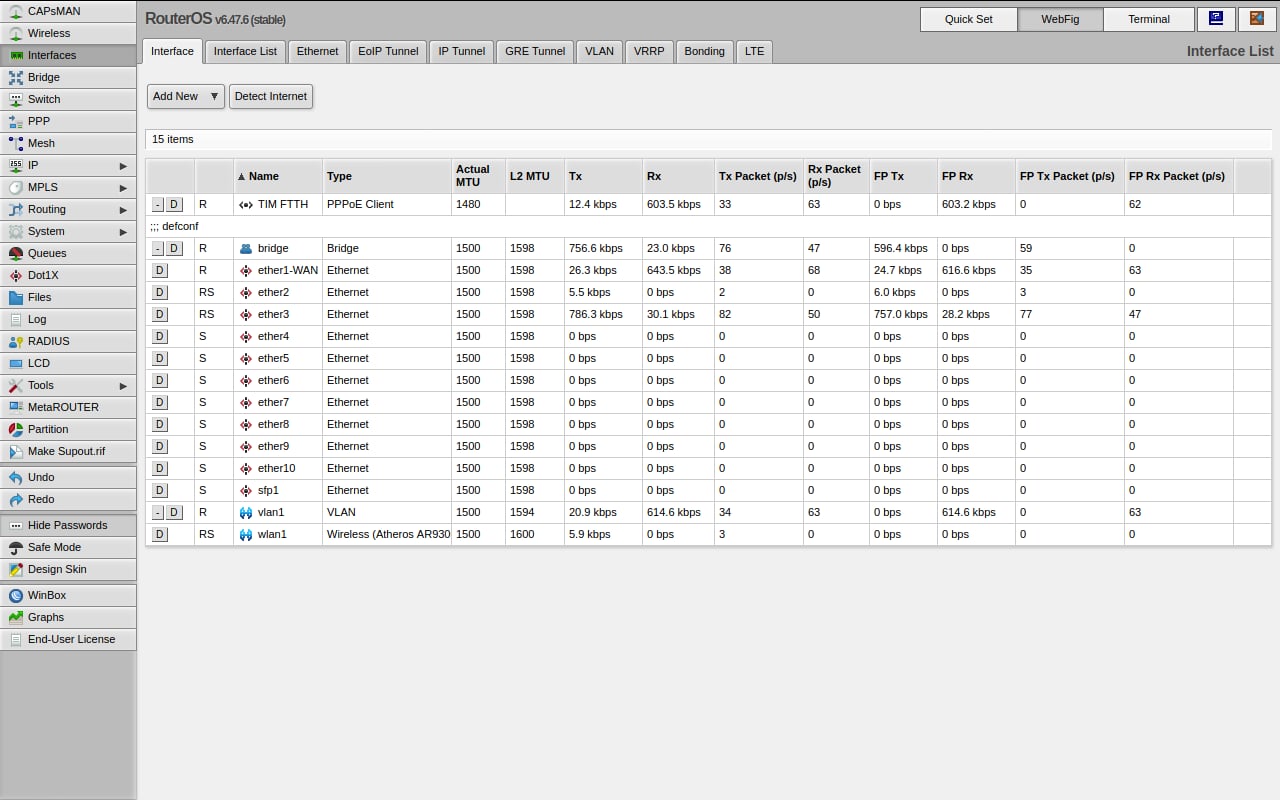Image resolution: width=1280 pixels, height=800 pixels.
Task: Open the Bonding tab
Action: [x=704, y=51]
